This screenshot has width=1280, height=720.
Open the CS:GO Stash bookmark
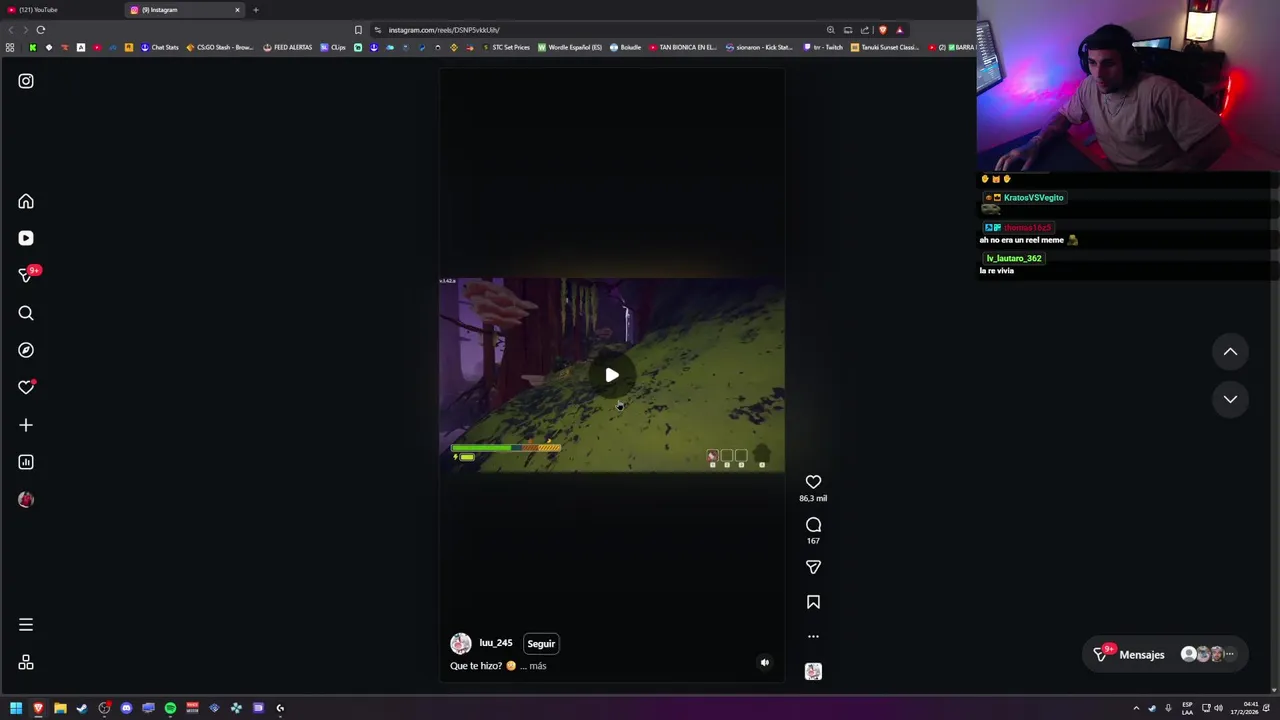point(220,47)
